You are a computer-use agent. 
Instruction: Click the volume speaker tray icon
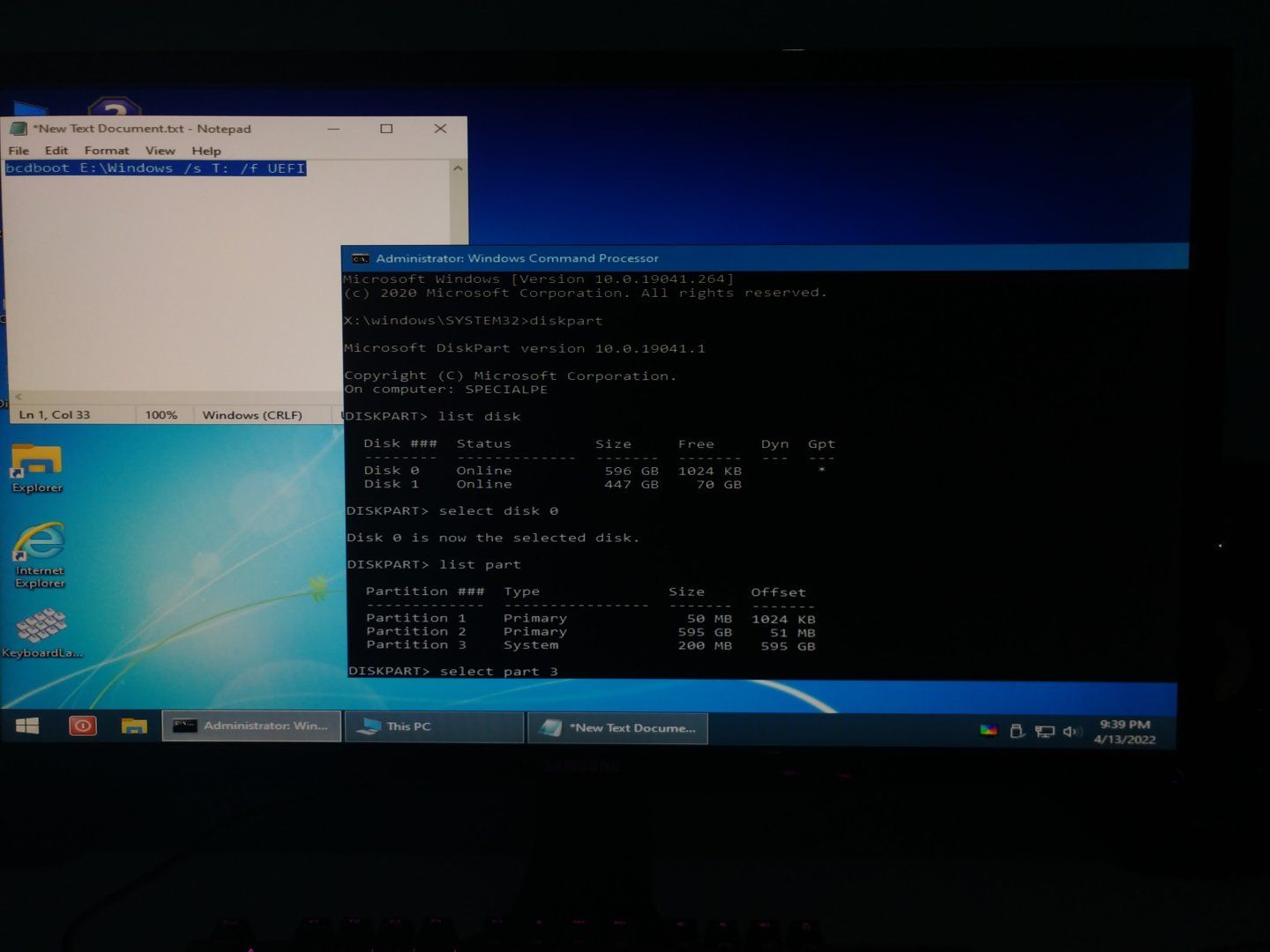point(1071,731)
